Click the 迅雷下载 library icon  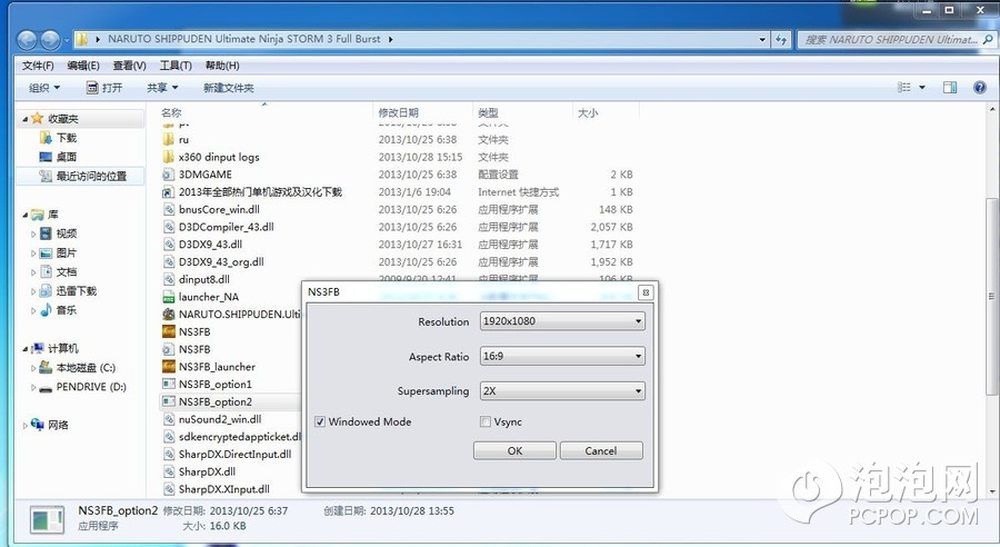(x=46, y=291)
